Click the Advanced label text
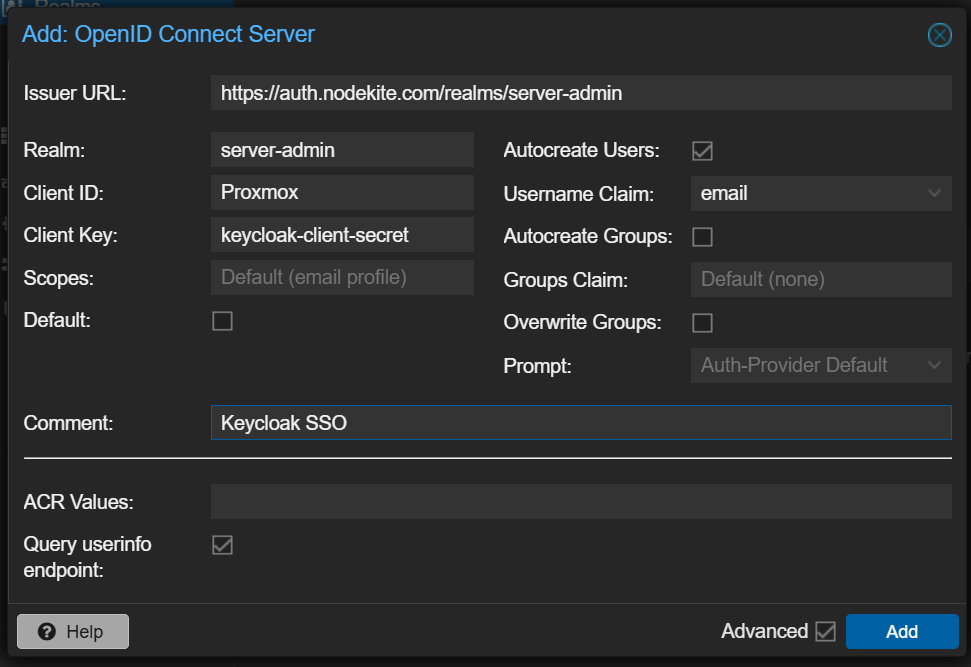The height and width of the screenshot is (667, 971). click(765, 631)
